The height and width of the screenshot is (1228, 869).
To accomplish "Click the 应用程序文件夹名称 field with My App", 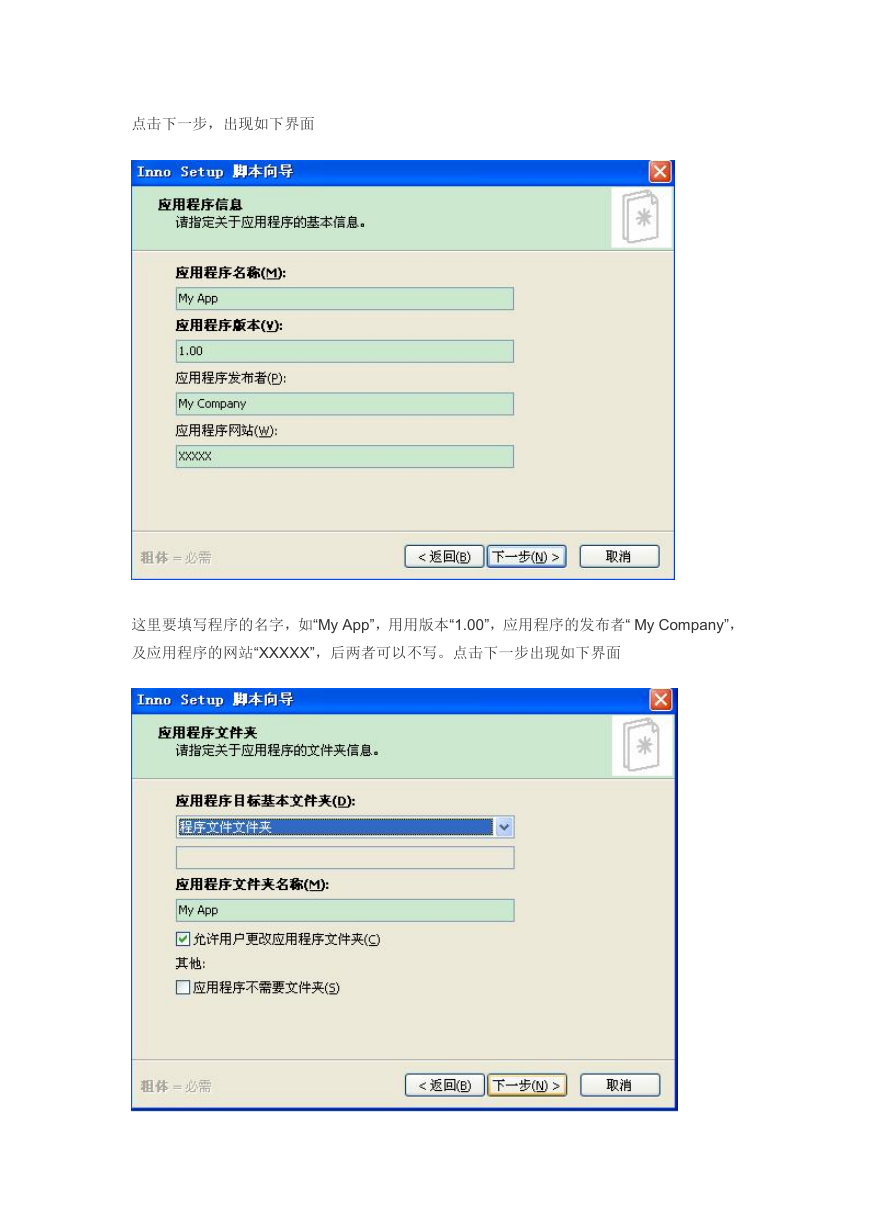I will click(x=345, y=910).
